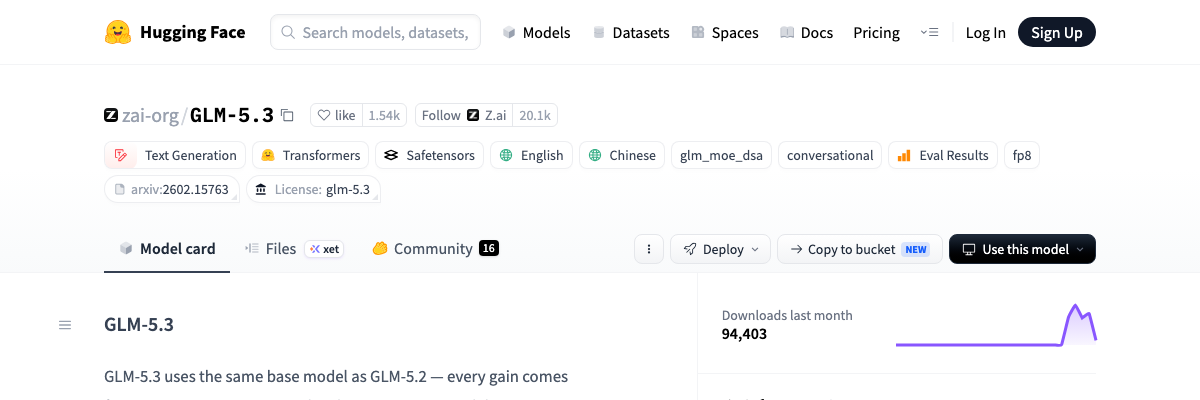The height and width of the screenshot is (400, 1200).
Task: Select the fp8 tag
Action: coord(1022,155)
